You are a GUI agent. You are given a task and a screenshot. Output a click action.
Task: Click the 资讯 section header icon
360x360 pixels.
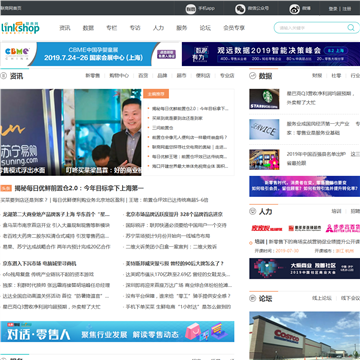pyautogui.click(x=4, y=76)
